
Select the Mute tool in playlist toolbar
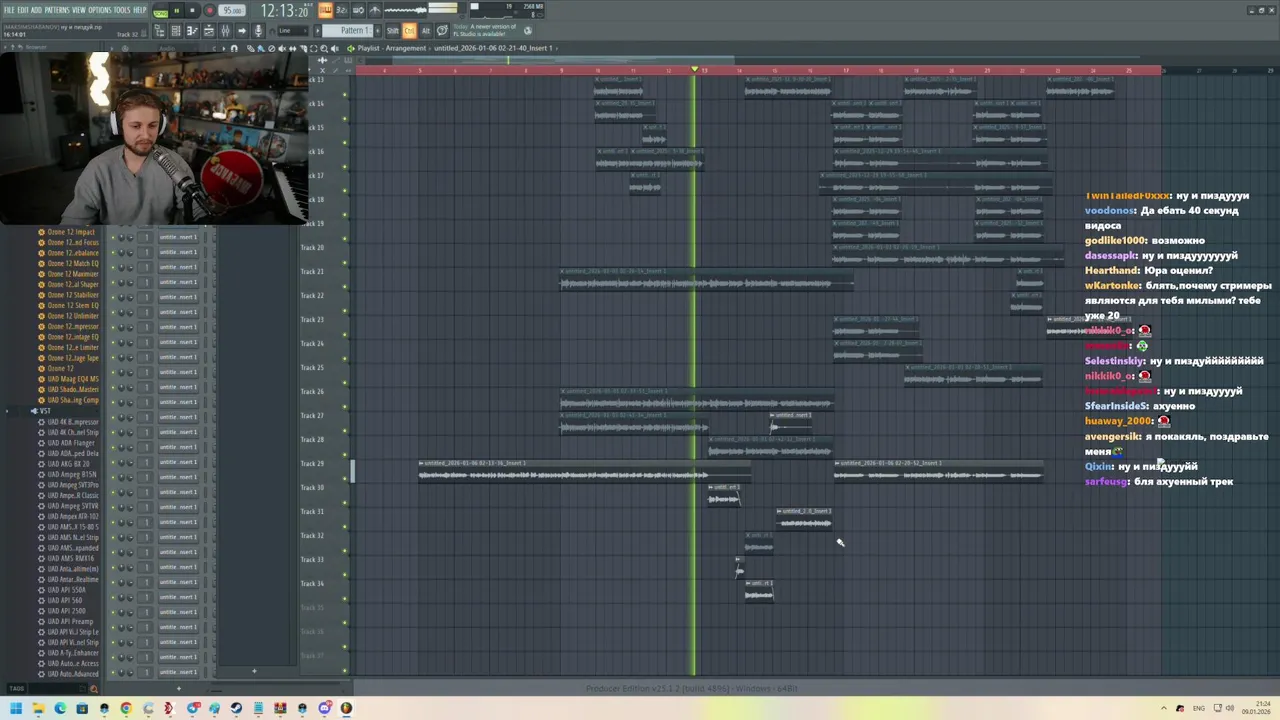[x=282, y=49]
